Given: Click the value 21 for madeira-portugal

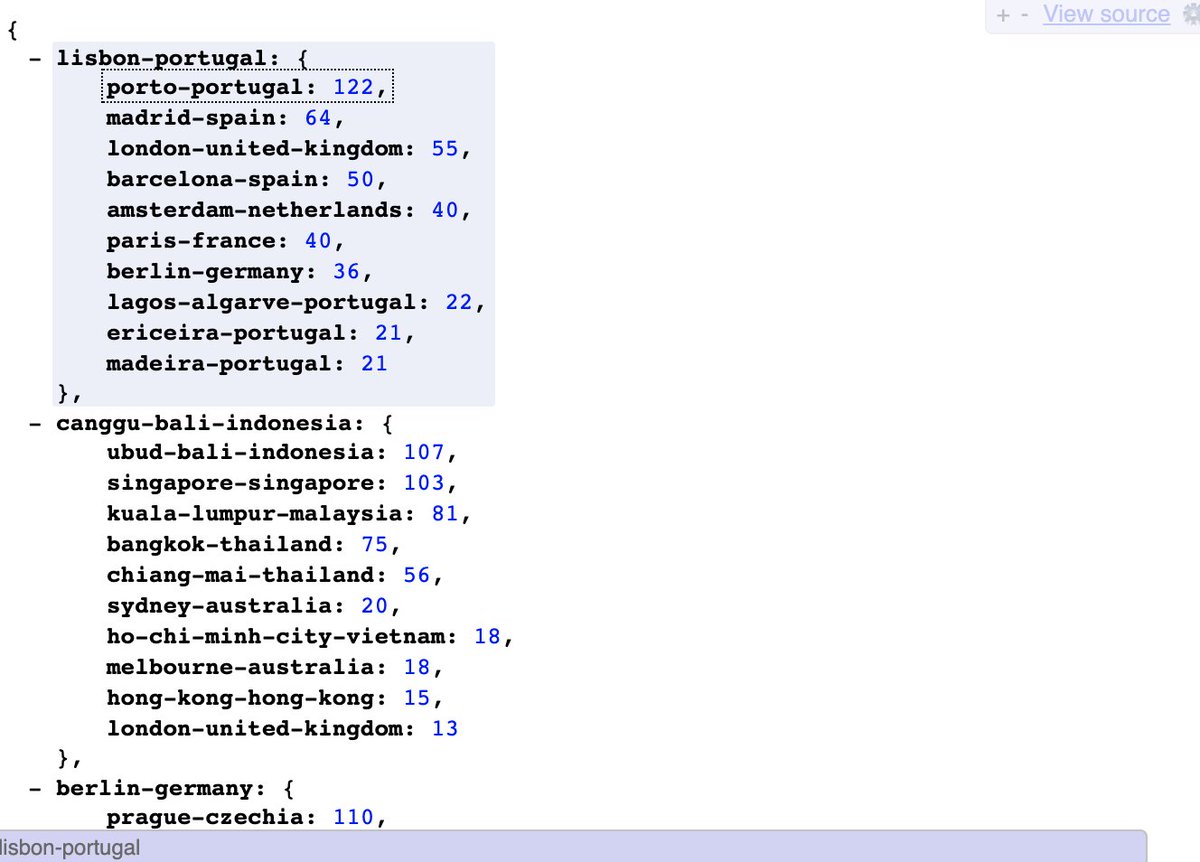Looking at the screenshot, I should click(x=374, y=362).
